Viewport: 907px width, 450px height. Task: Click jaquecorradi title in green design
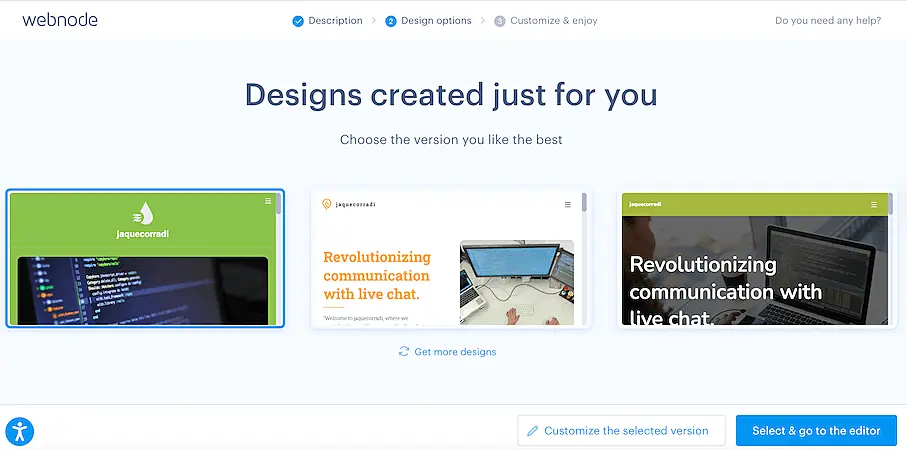tap(143, 234)
